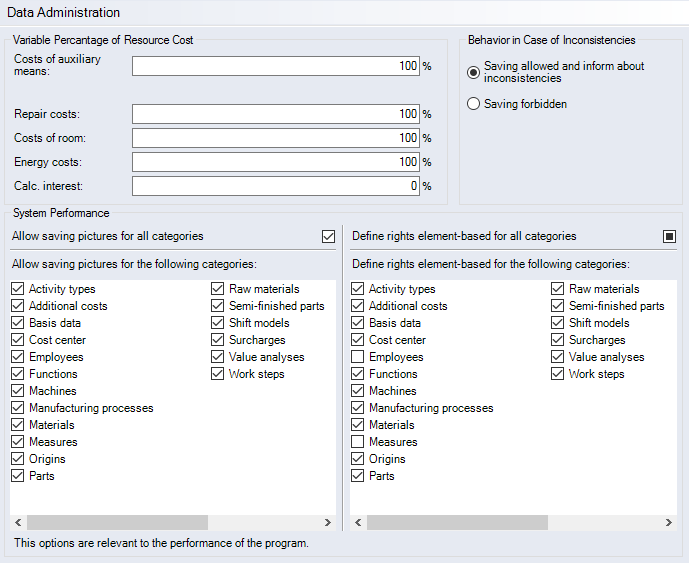Click the 'Variable Percantage of Resource Cost' group label
This screenshot has width=689, height=563.
(103, 40)
